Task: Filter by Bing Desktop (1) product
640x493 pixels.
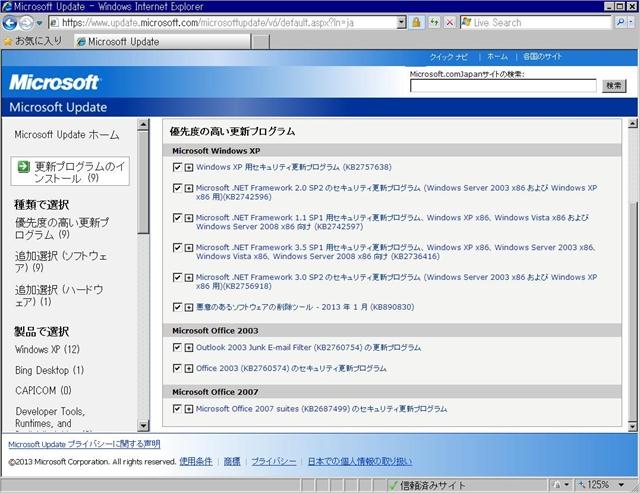Action: point(49,370)
